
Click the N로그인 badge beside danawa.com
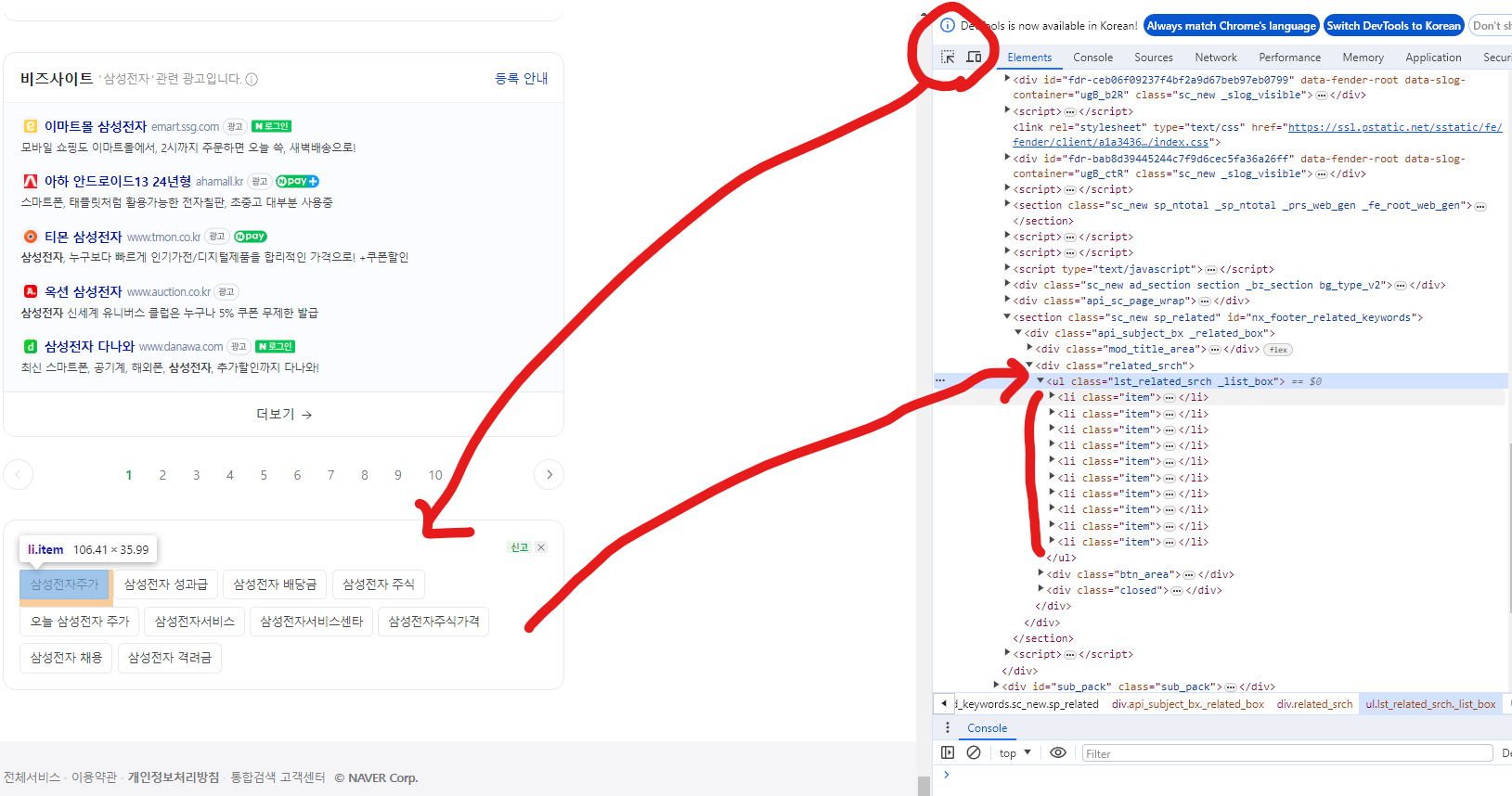(276, 346)
